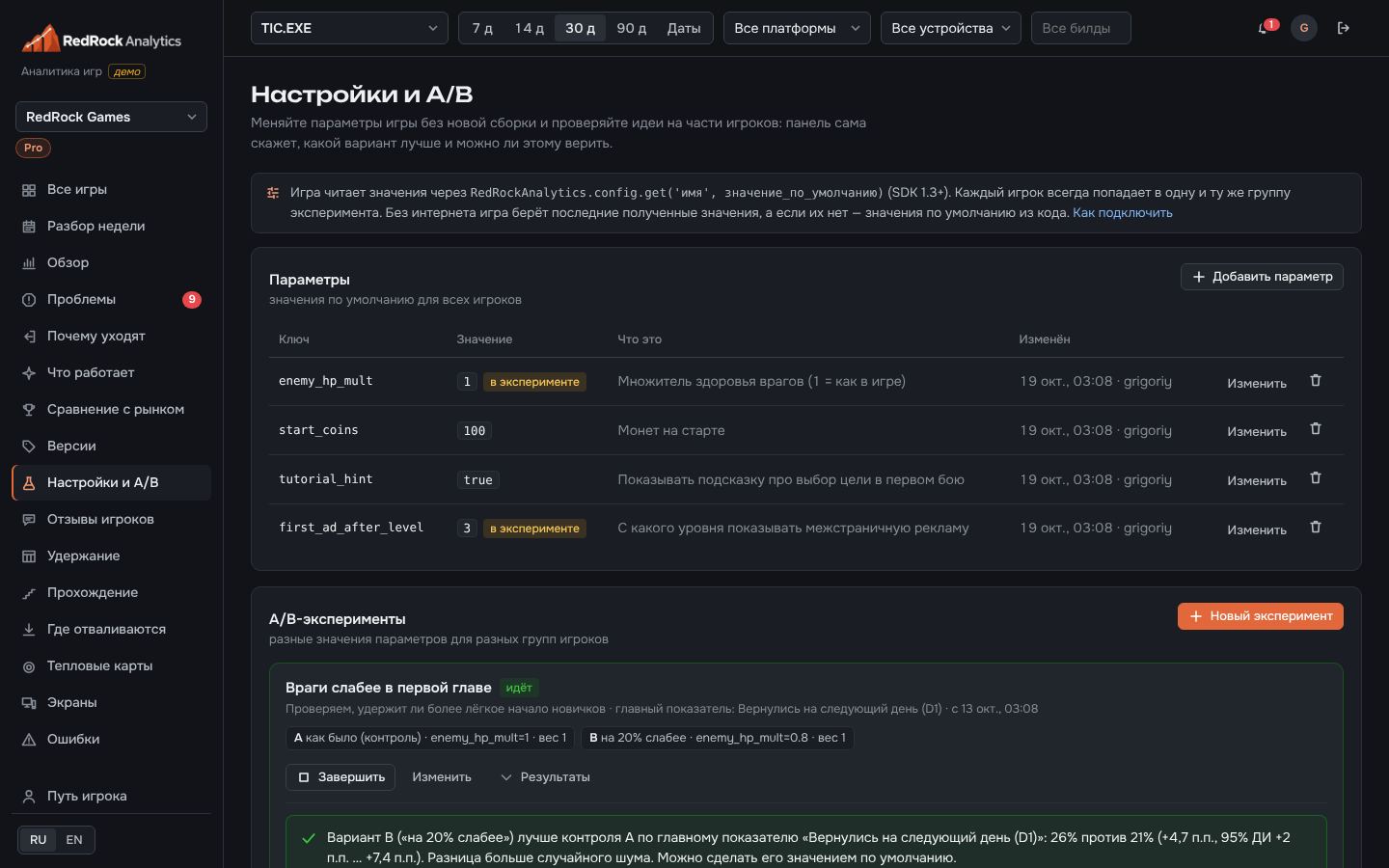Click the Прохождение steps icon

pos(29,593)
